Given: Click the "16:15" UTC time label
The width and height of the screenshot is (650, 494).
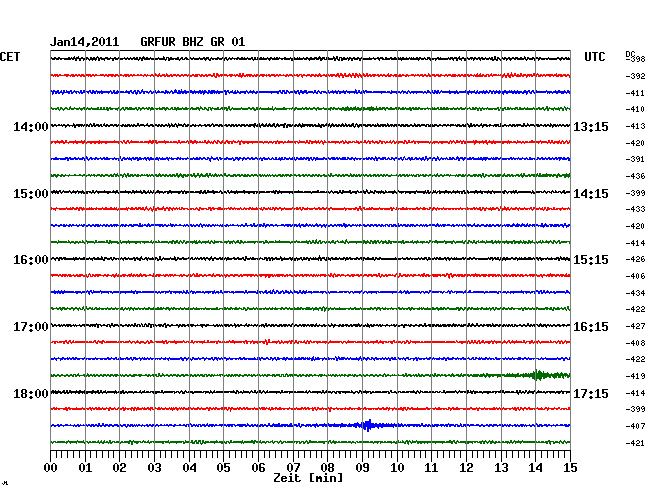Looking at the screenshot, I should point(591,327).
